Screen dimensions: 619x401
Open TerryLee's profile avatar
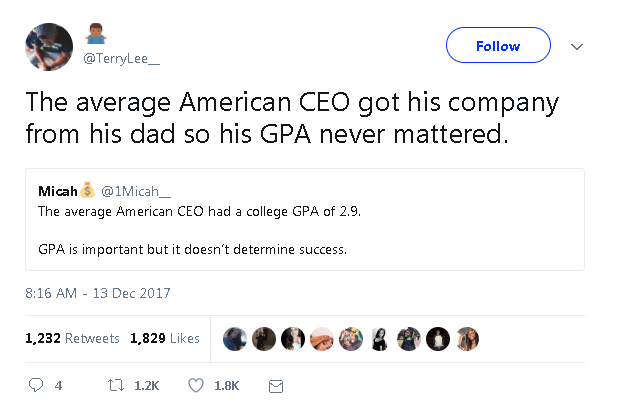coord(48,47)
